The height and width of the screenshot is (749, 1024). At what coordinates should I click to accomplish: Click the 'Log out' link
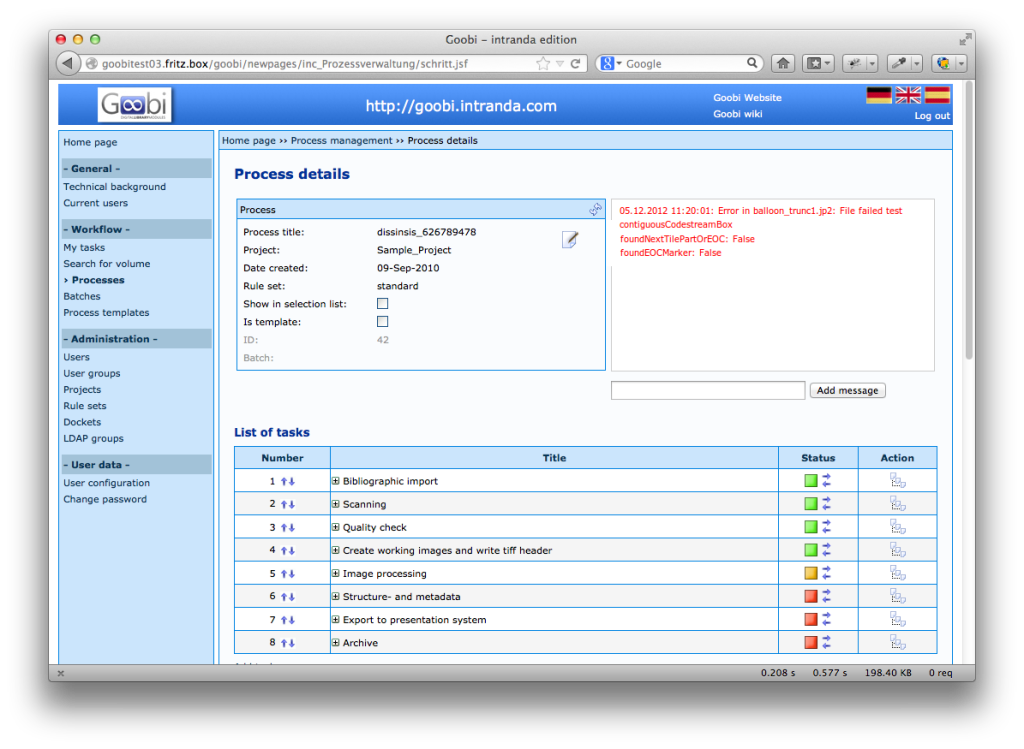pos(932,116)
